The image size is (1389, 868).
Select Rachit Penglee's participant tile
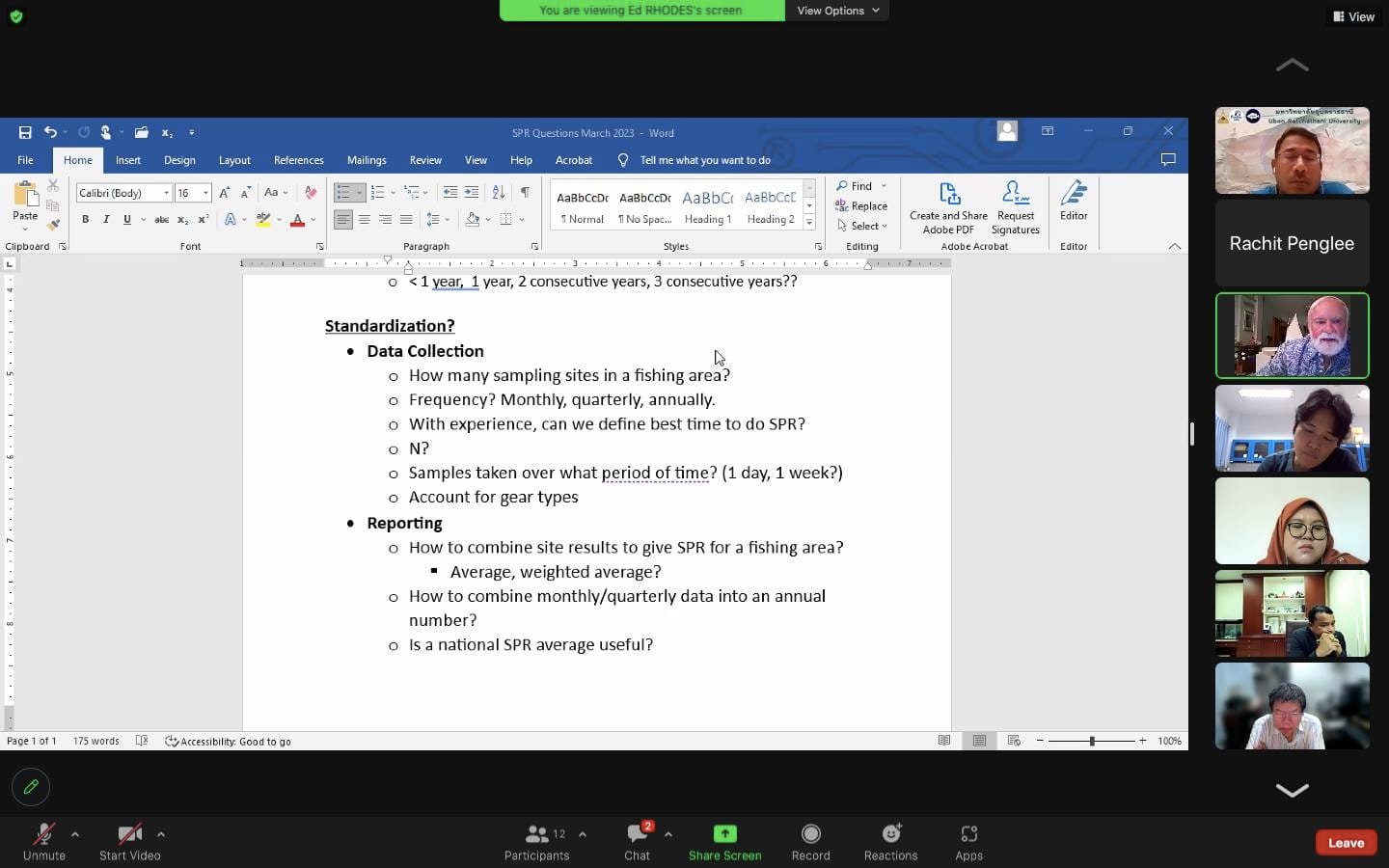[1292, 244]
